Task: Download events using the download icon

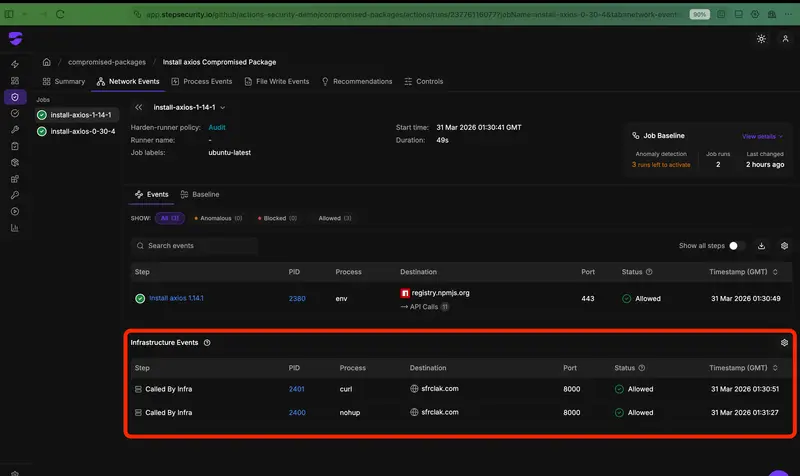Action: coord(761,245)
